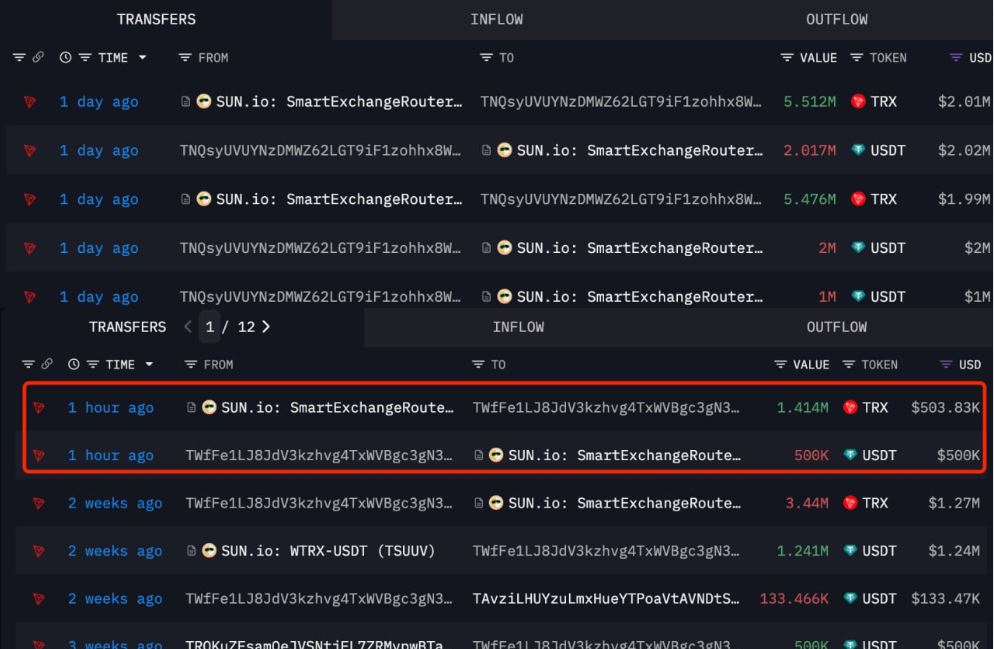Click the SUN.io logo beside WTRX-USDT (TSUUV)

[x=211, y=552]
